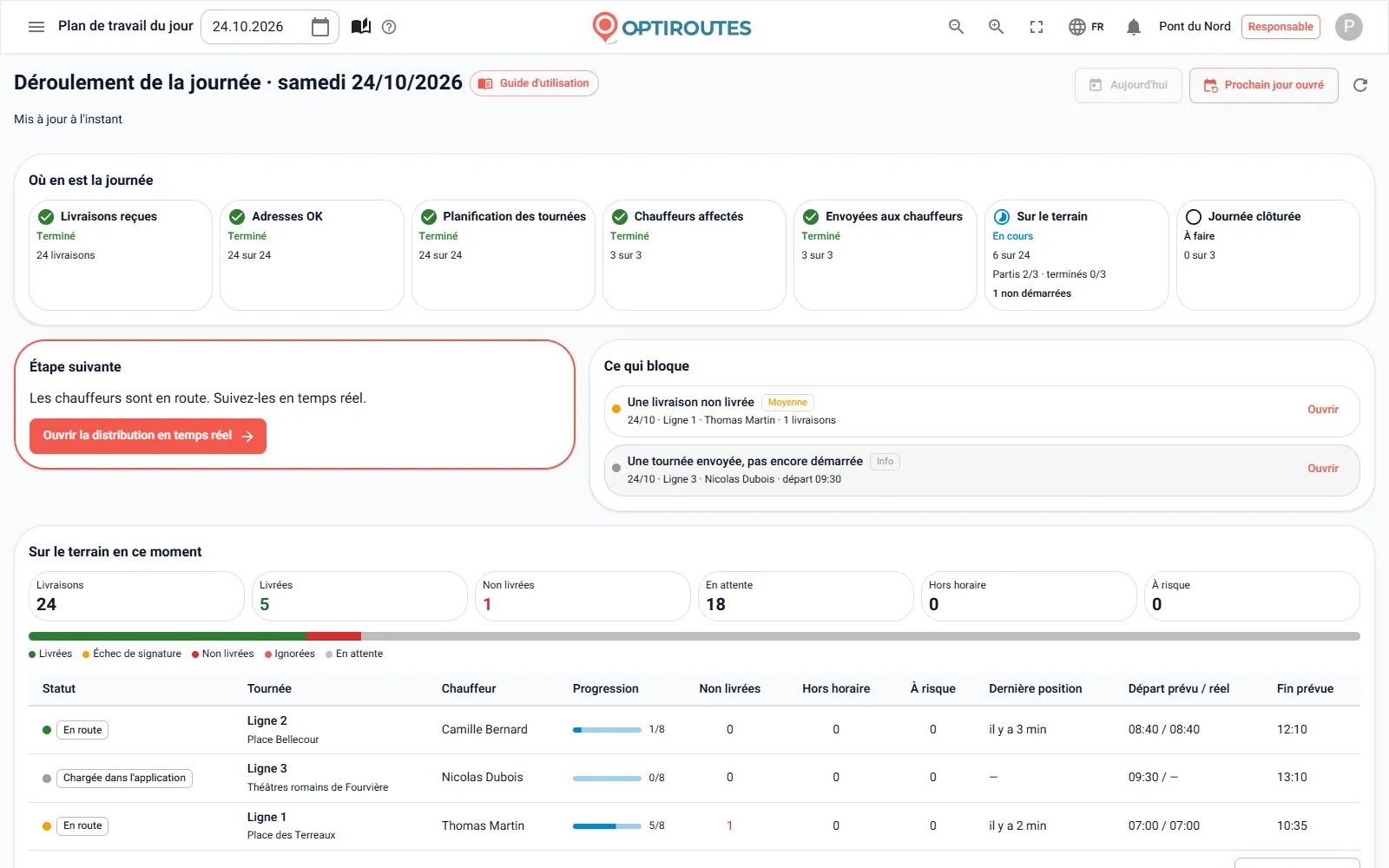Sort by the Dernière position column header

tap(1036, 689)
